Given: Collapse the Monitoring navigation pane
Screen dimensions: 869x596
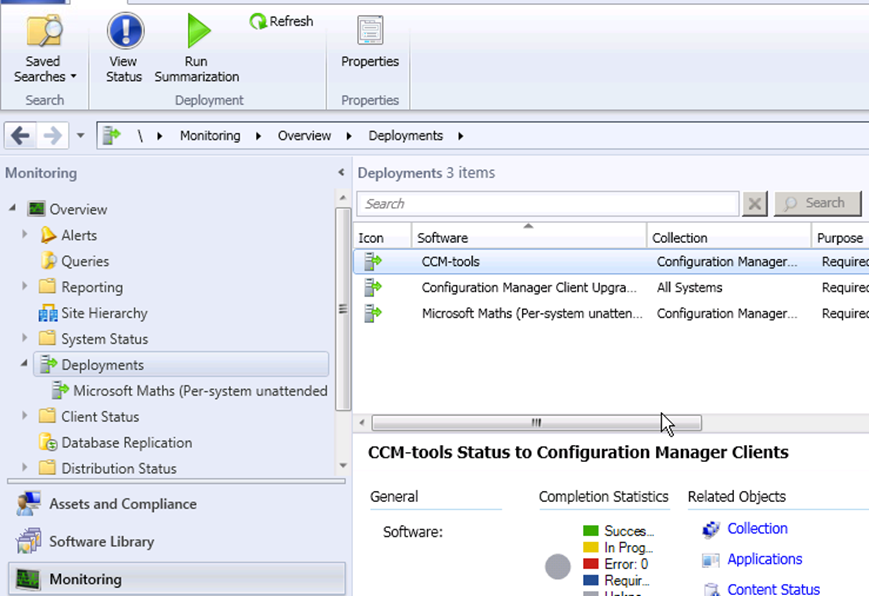Looking at the screenshot, I should click(x=341, y=173).
